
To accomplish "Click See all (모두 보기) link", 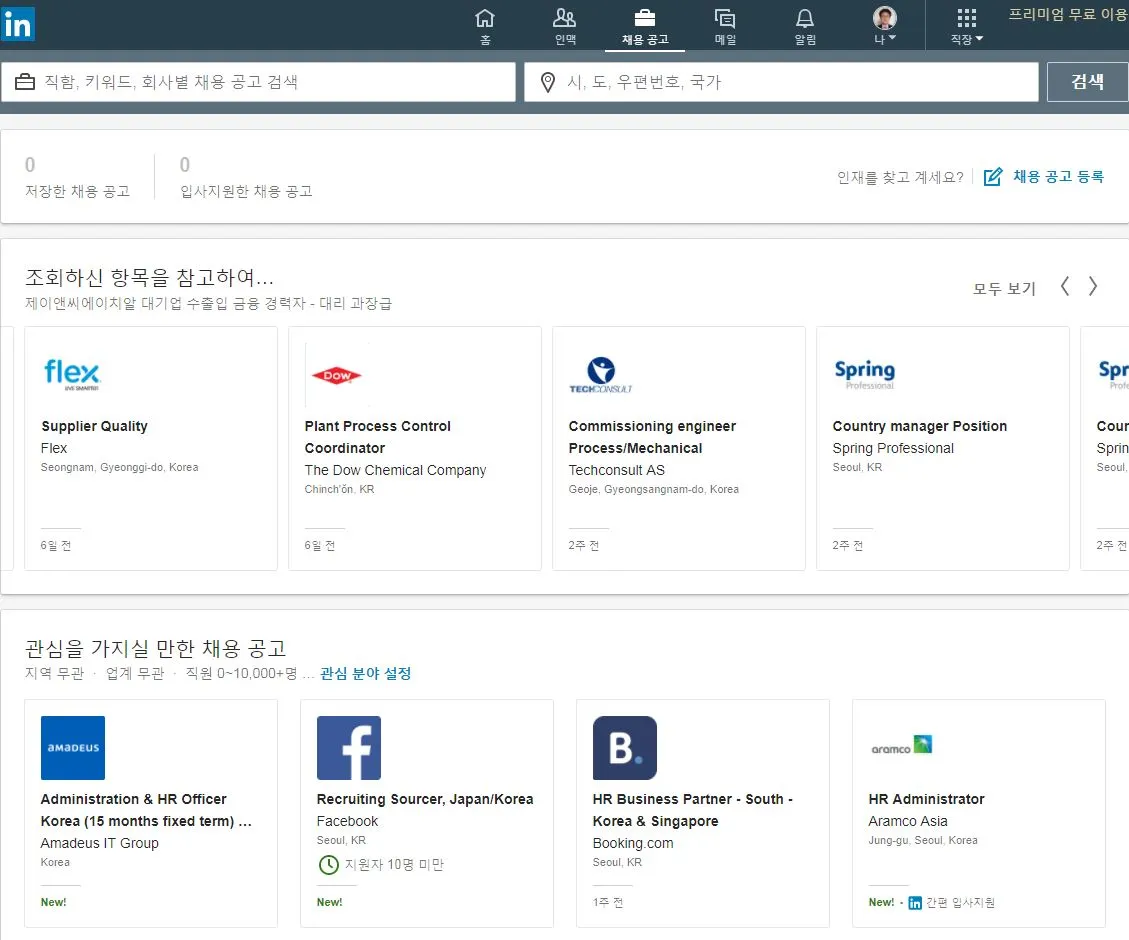I will [x=1004, y=289].
